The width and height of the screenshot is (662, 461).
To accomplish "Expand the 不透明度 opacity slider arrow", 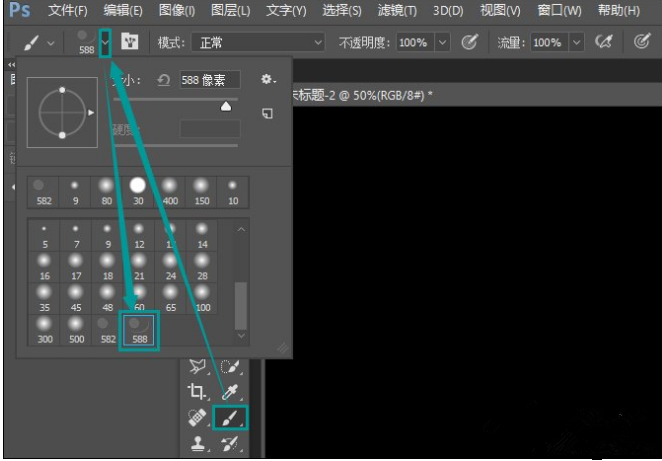I will pos(442,43).
